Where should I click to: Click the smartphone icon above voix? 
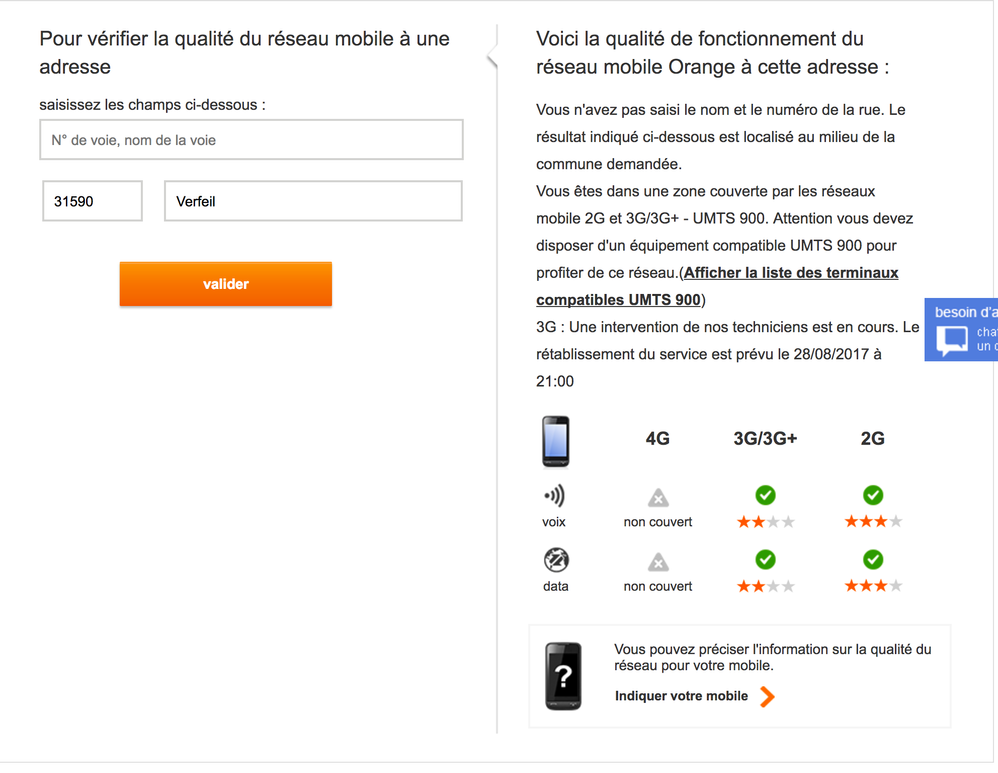coord(556,441)
